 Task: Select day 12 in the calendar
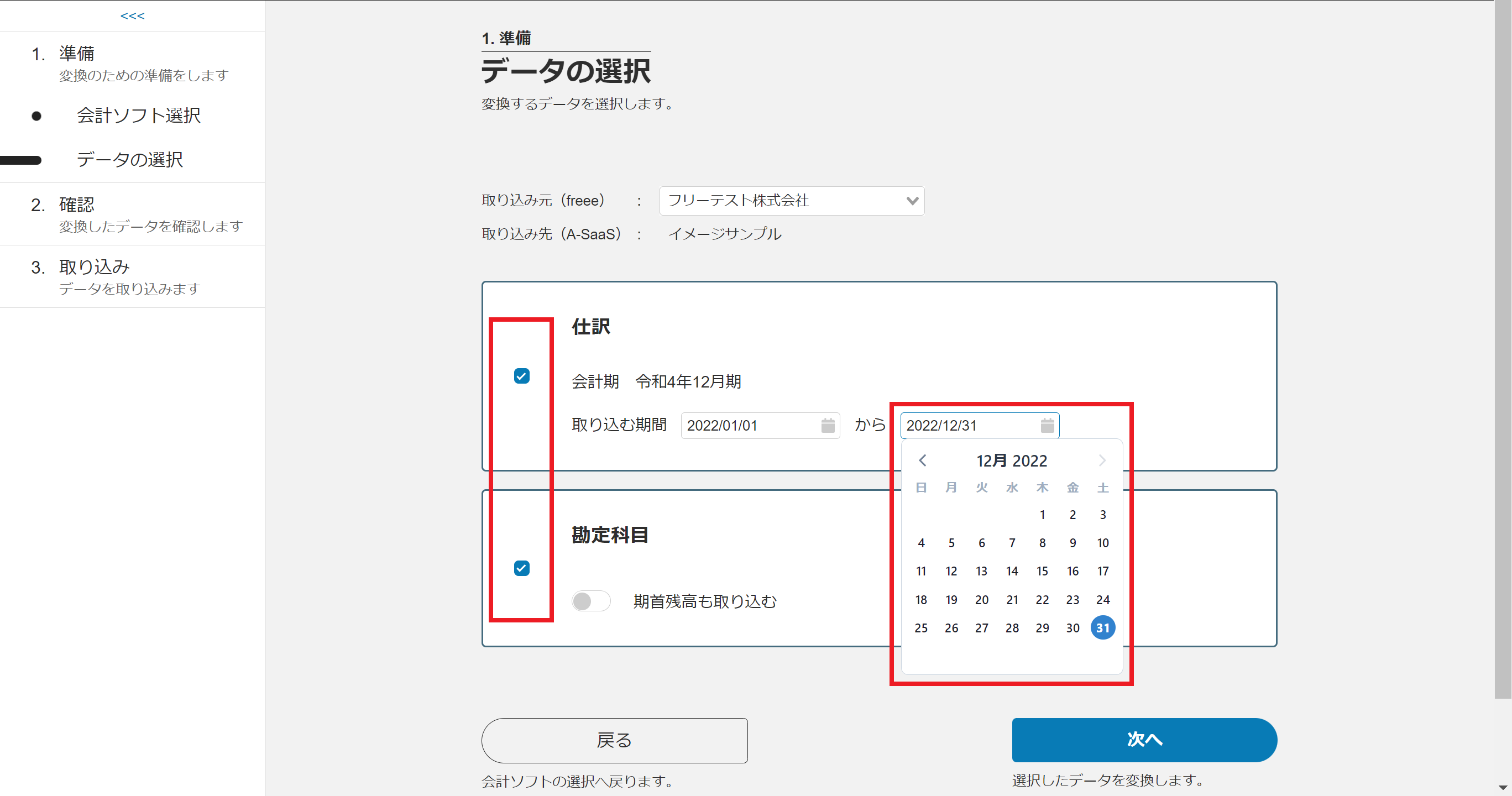click(x=951, y=571)
